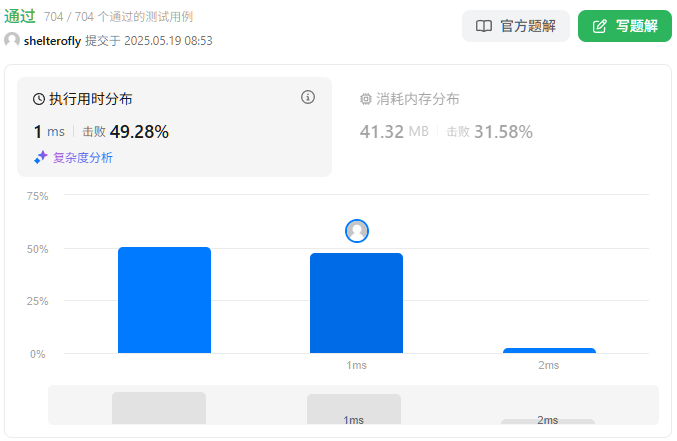Click the 31.58% memory beat value
The width and height of the screenshot is (677, 441).
coord(503,132)
